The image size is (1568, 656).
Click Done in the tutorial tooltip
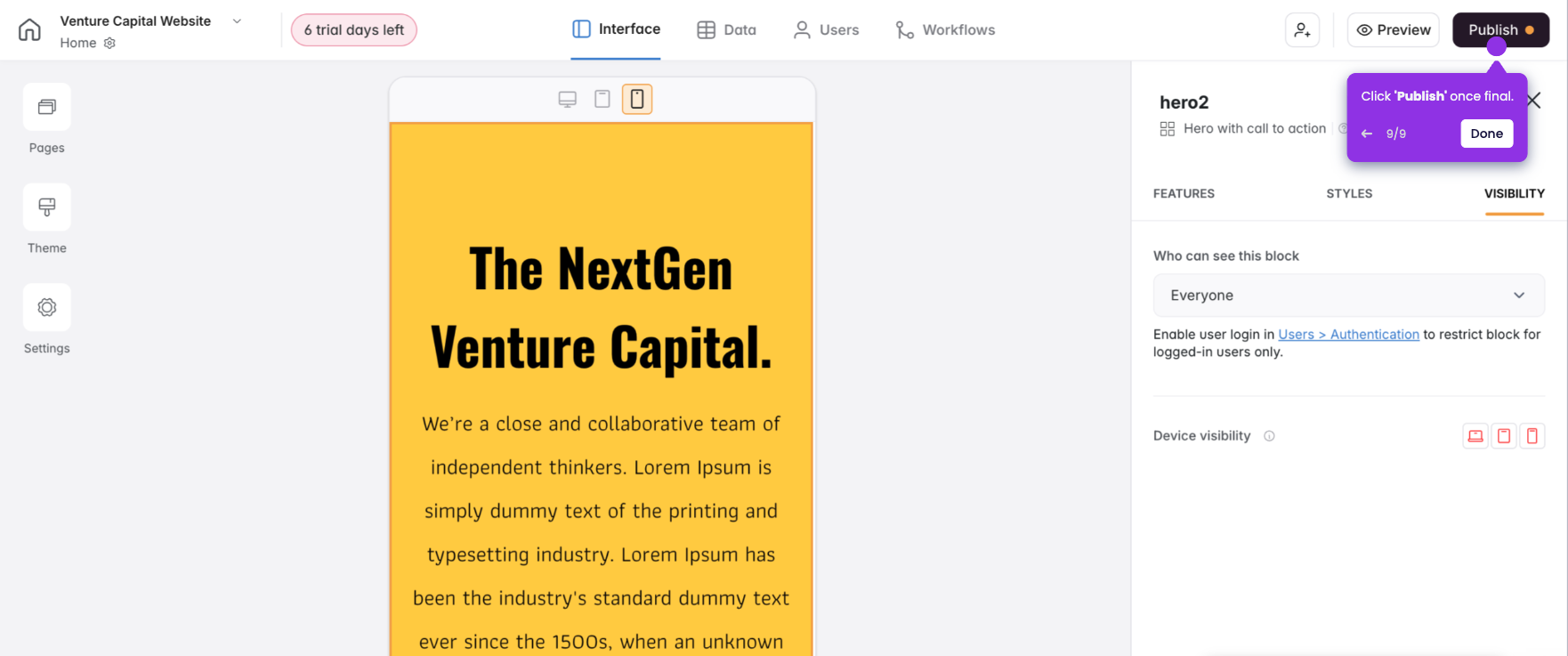[x=1487, y=134]
